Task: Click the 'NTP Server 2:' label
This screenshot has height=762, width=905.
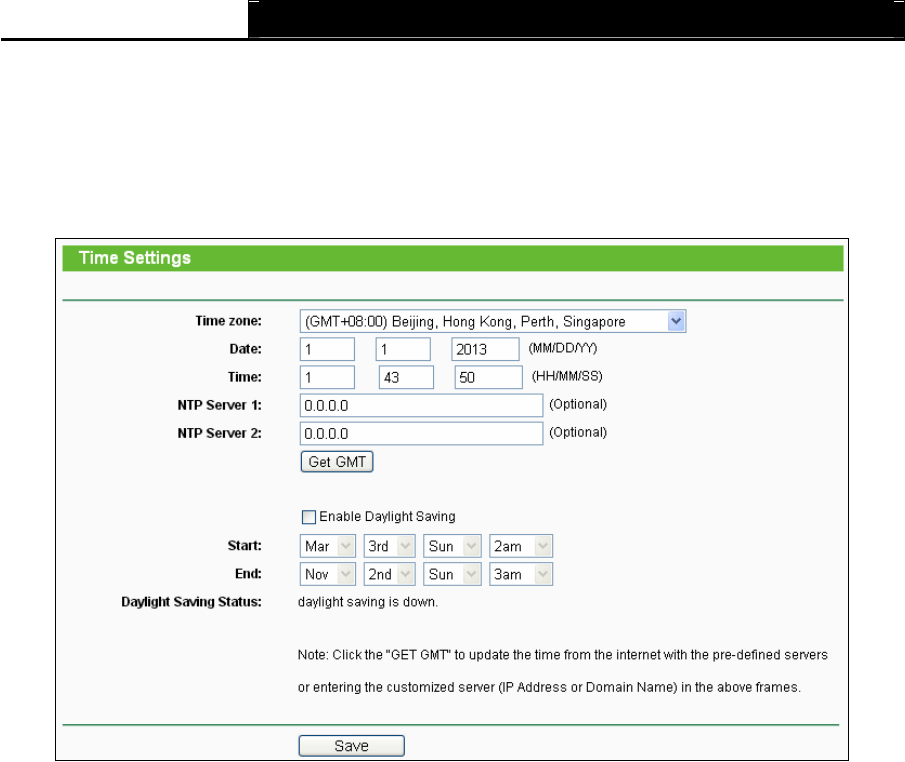Action: point(219,434)
